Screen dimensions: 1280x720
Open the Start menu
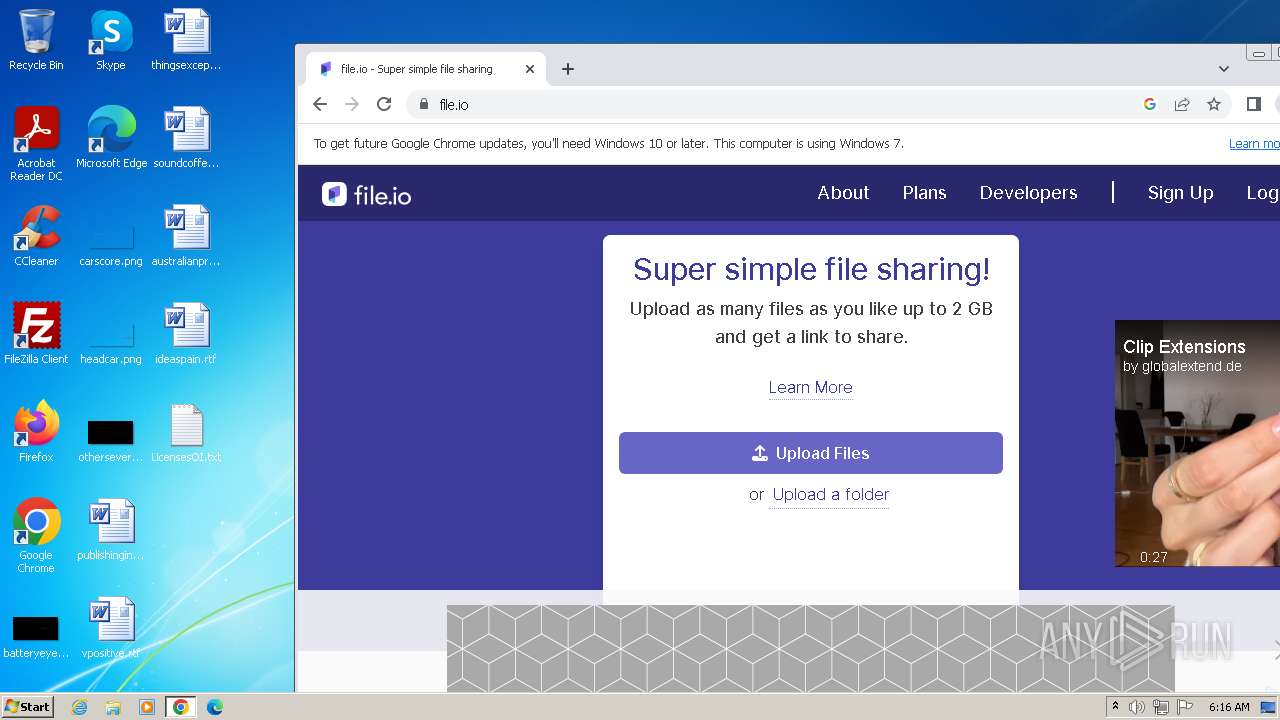tap(27, 707)
